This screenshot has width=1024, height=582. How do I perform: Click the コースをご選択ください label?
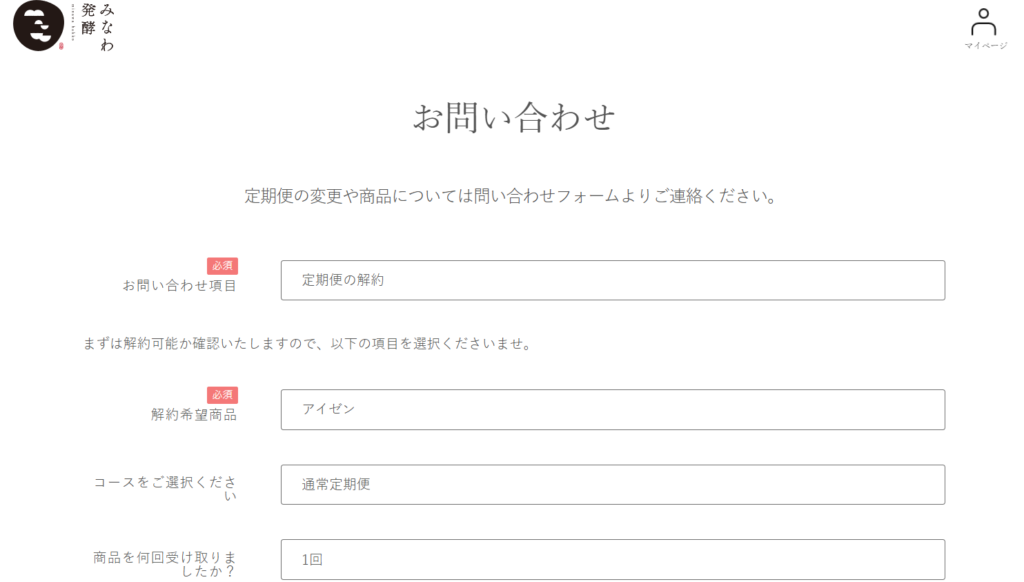165,489
